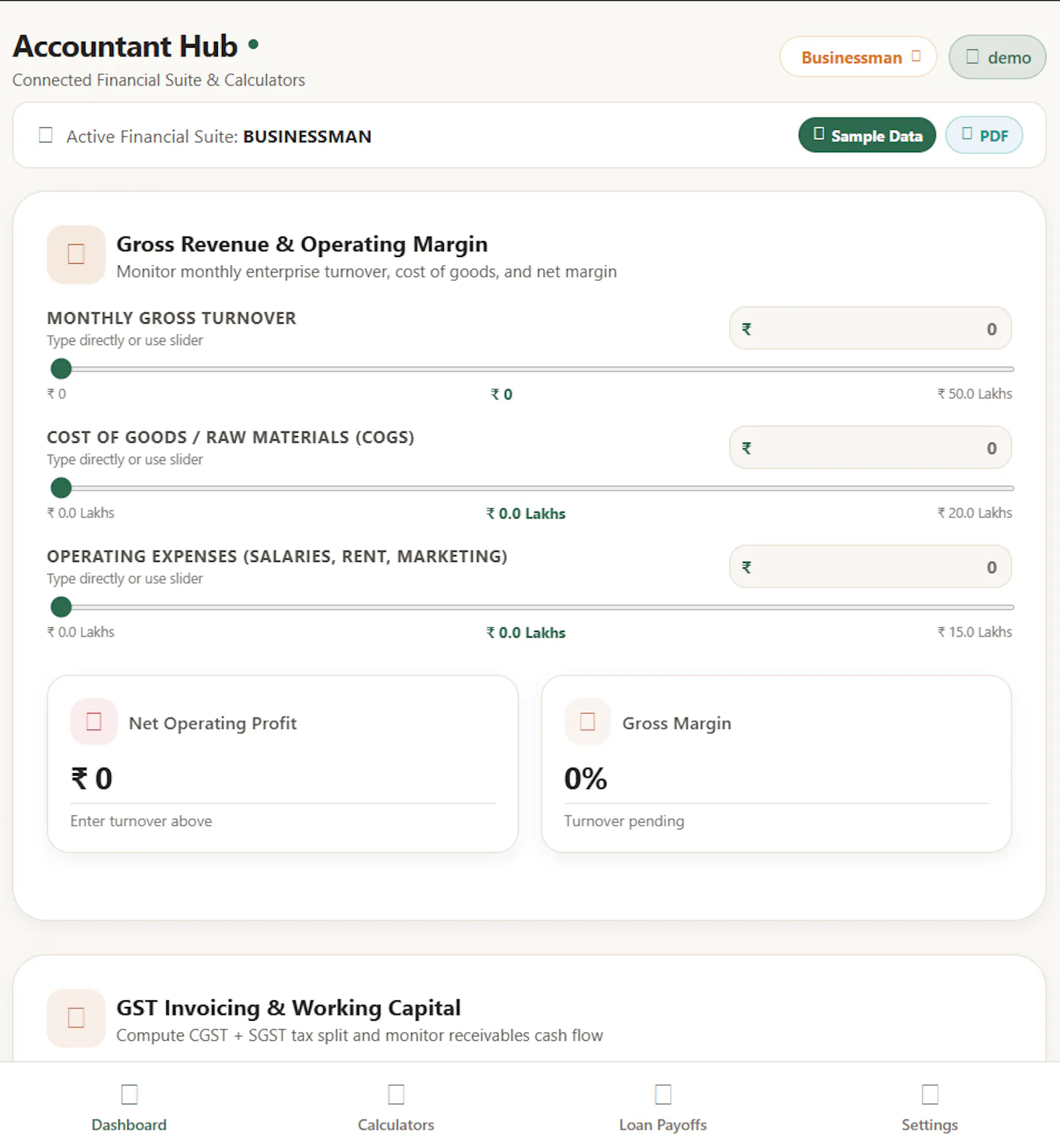Click the '₹ 0' Net Operating Profit value

click(x=91, y=778)
